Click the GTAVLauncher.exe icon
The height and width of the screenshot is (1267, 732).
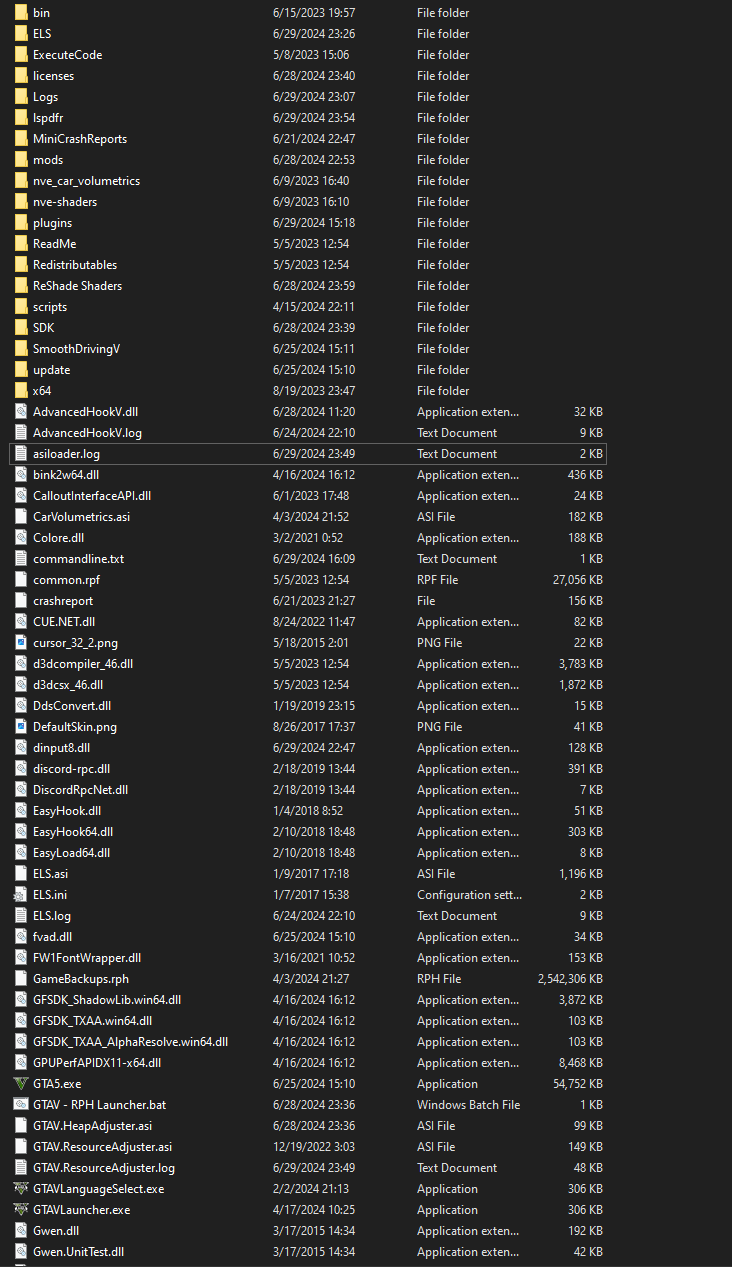[21, 1210]
